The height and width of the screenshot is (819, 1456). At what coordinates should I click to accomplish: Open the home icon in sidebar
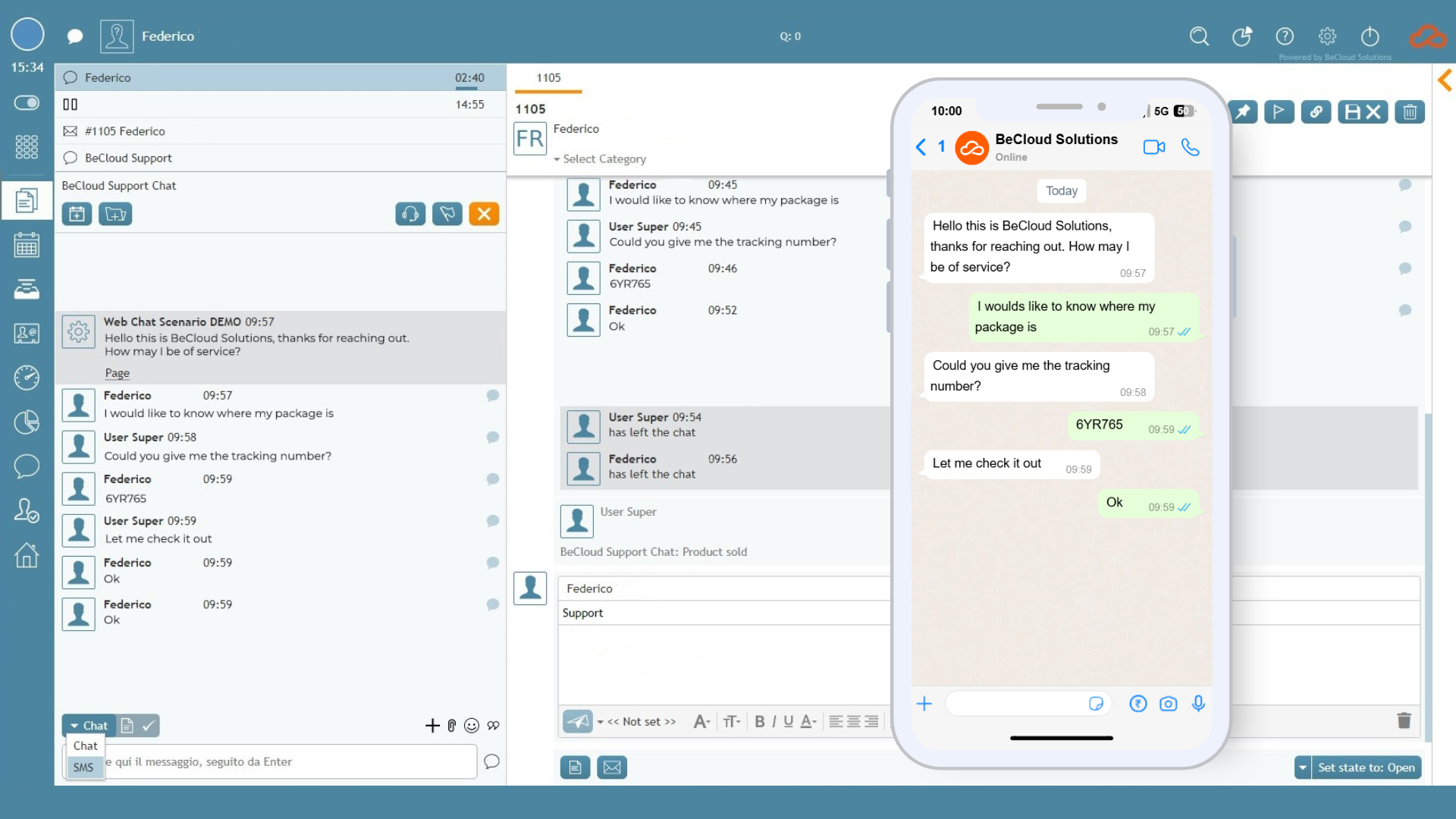pos(27,555)
